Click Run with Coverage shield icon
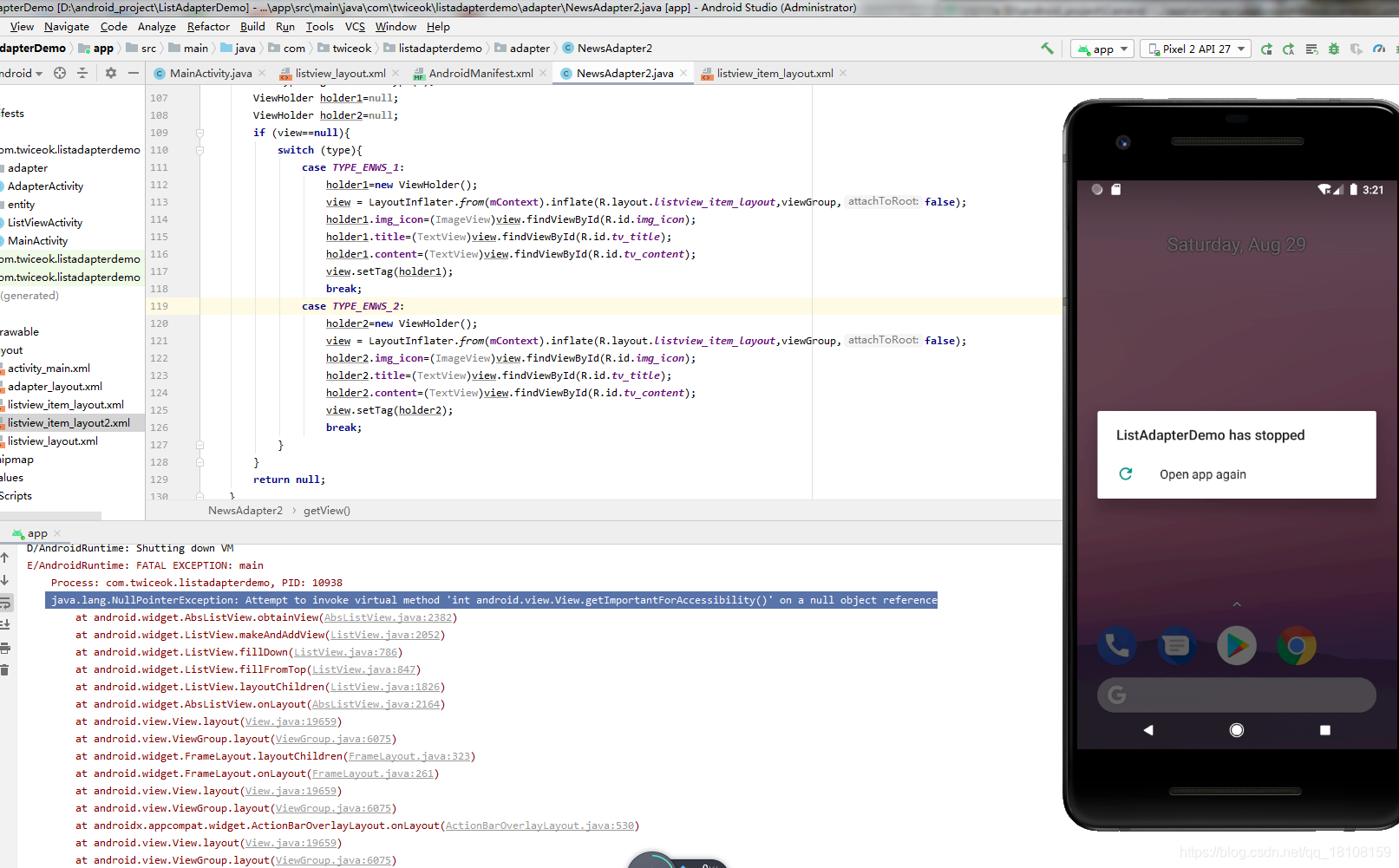 pos(1357,49)
